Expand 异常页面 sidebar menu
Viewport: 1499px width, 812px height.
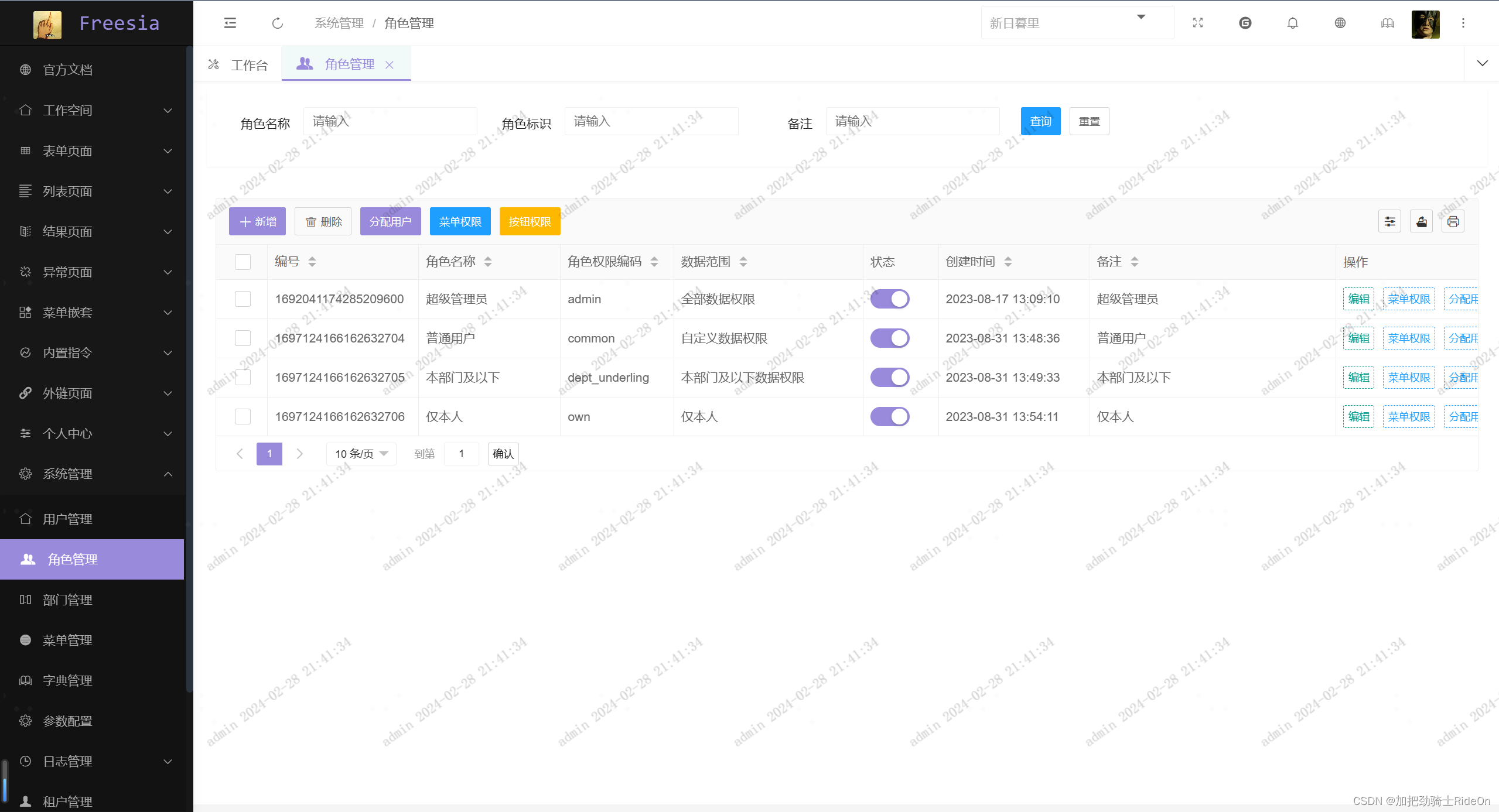(93, 272)
